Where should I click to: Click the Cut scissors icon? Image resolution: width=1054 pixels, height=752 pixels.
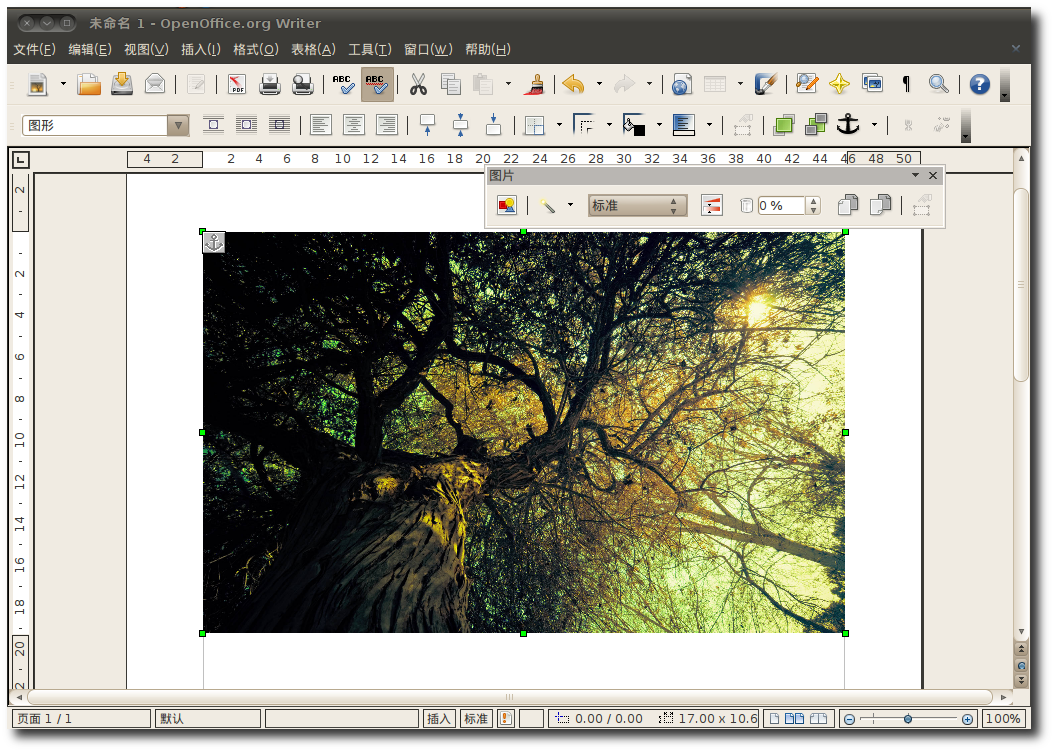click(x=418, y=85)
